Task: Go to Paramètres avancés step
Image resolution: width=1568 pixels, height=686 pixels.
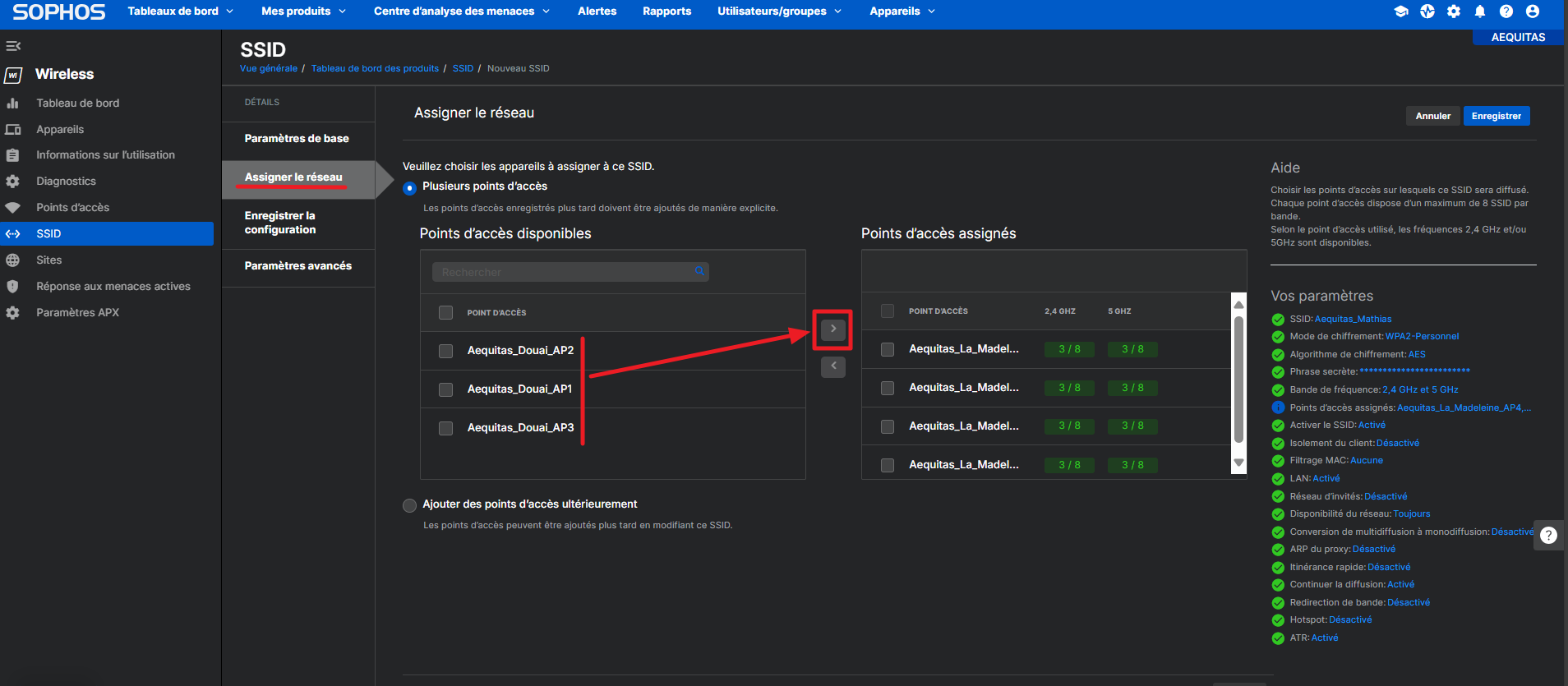Action: [x=298, y=266]
